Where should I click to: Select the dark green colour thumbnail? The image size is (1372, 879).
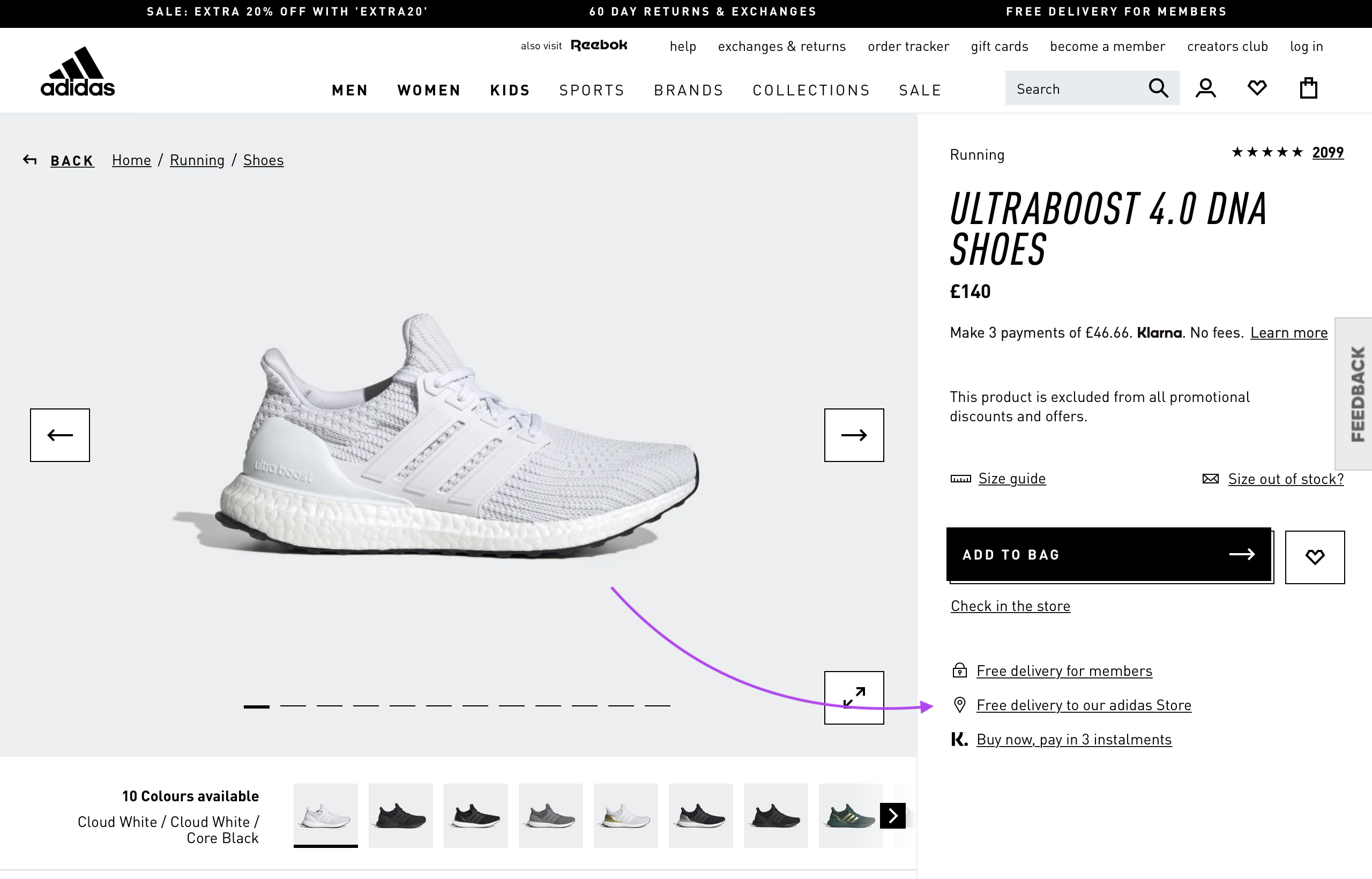click(850, 815)
